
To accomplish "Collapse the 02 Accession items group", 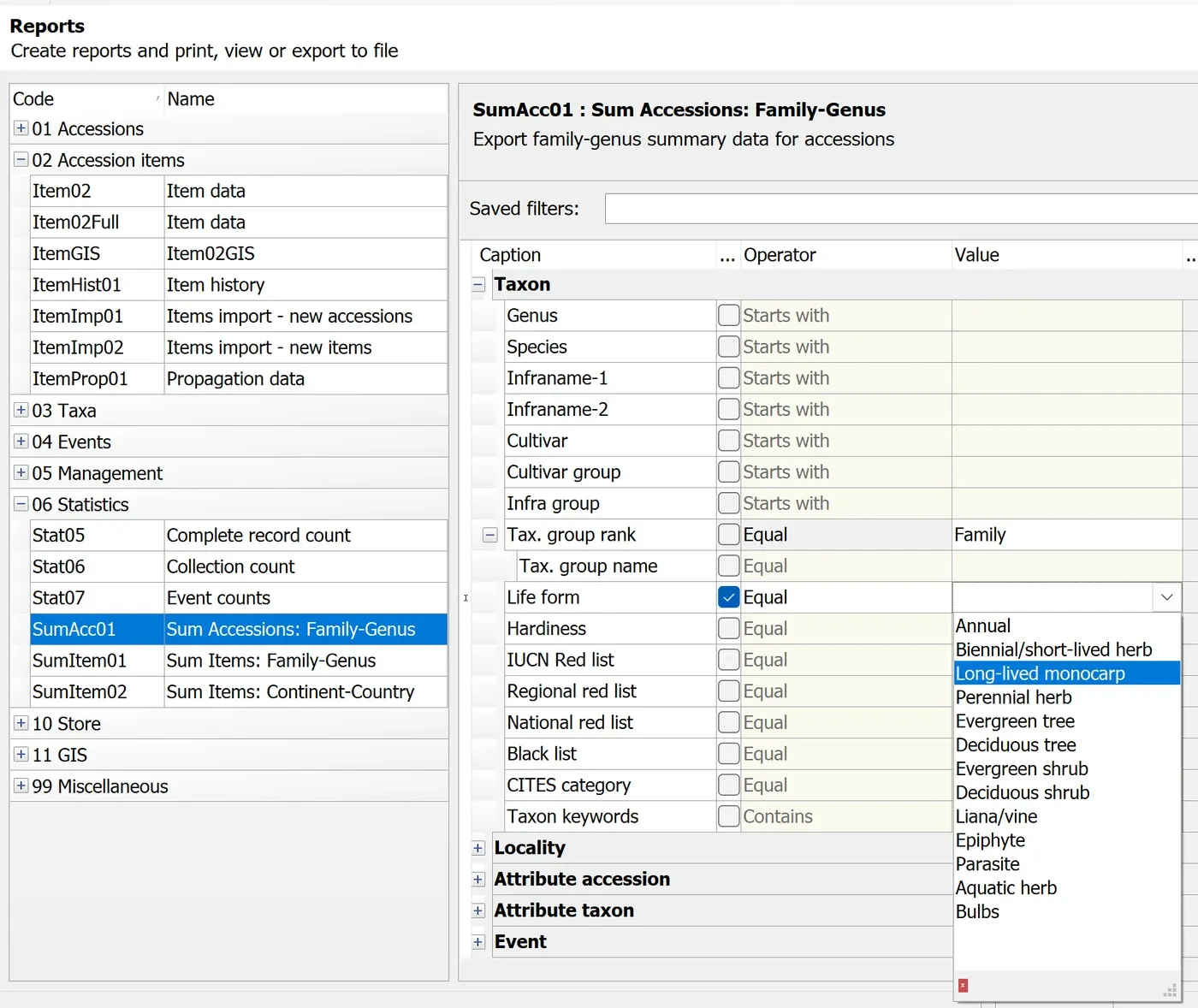I will tap(21, 160).
